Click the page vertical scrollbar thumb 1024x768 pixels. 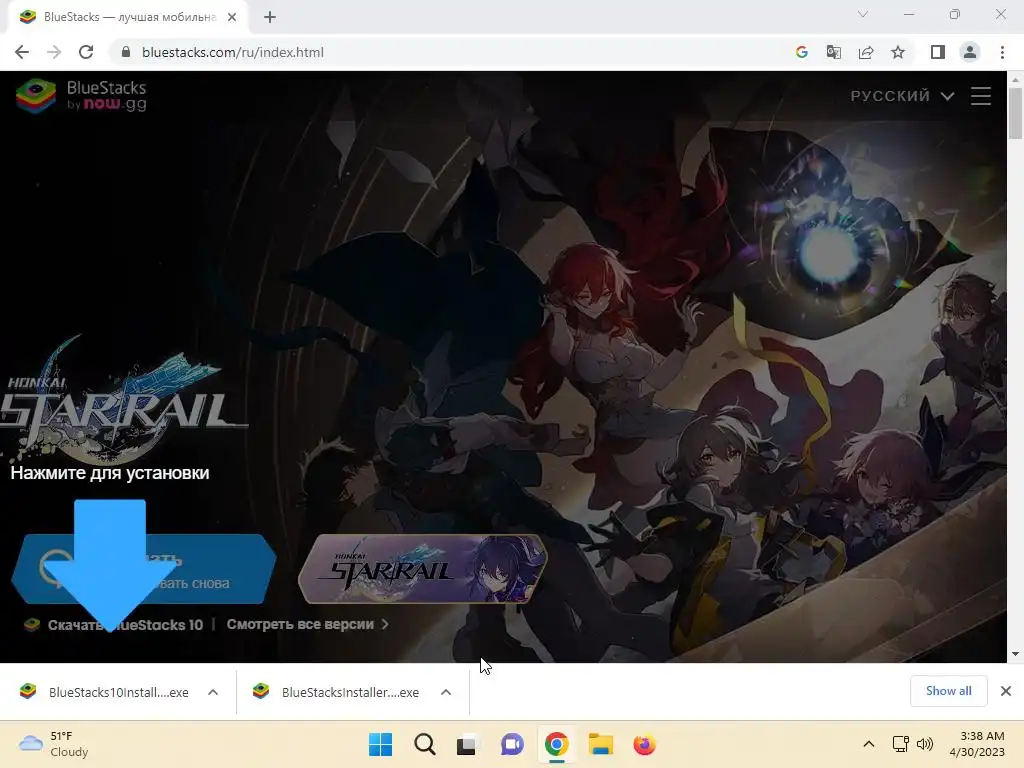click(x=1015, y=113)
